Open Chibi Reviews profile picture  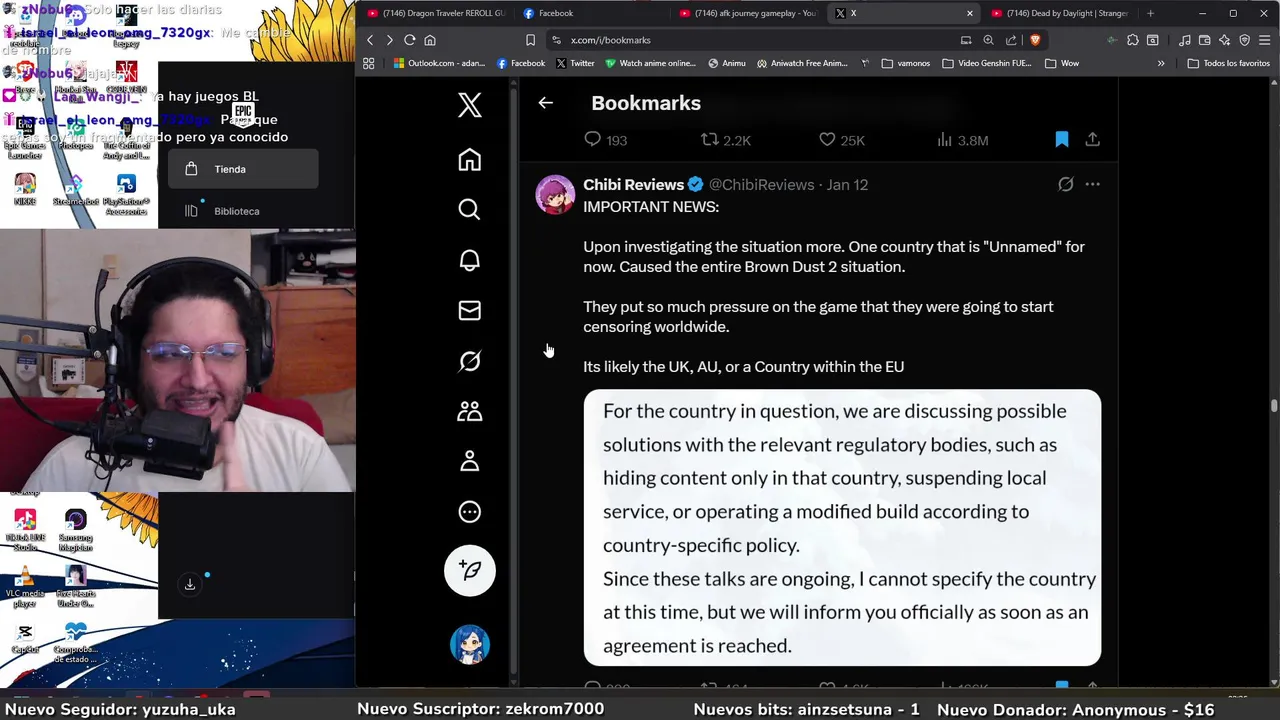pyautogui.click(x=555, y=194)
